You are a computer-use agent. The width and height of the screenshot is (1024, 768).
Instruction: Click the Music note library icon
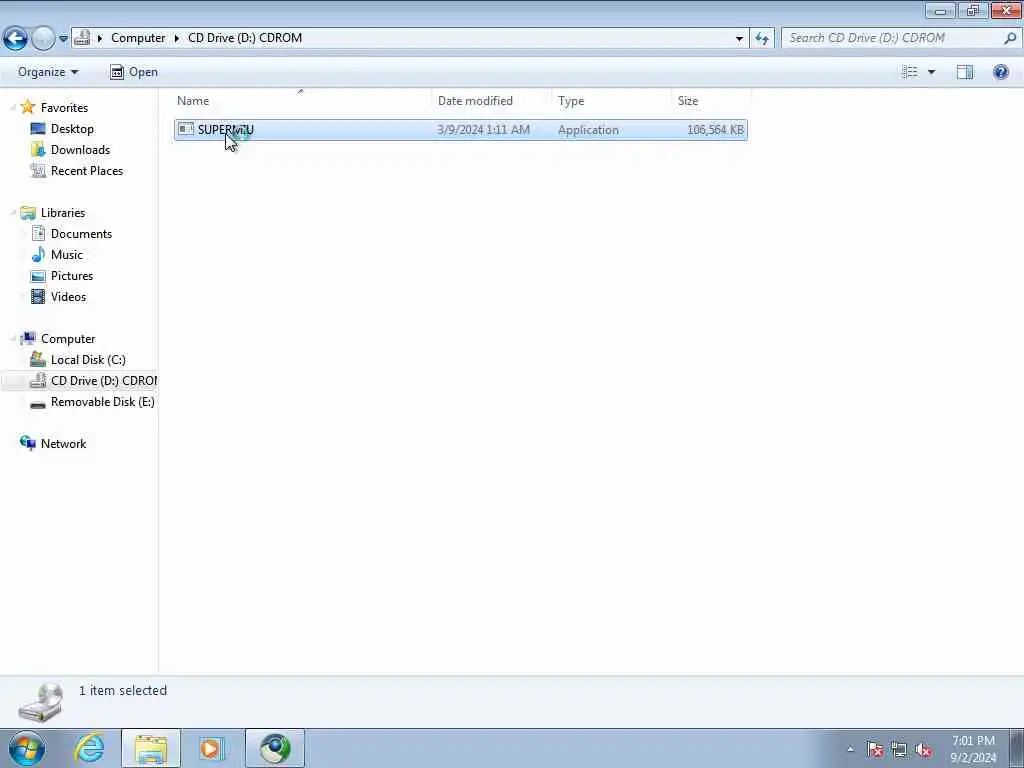click(38, 255)
